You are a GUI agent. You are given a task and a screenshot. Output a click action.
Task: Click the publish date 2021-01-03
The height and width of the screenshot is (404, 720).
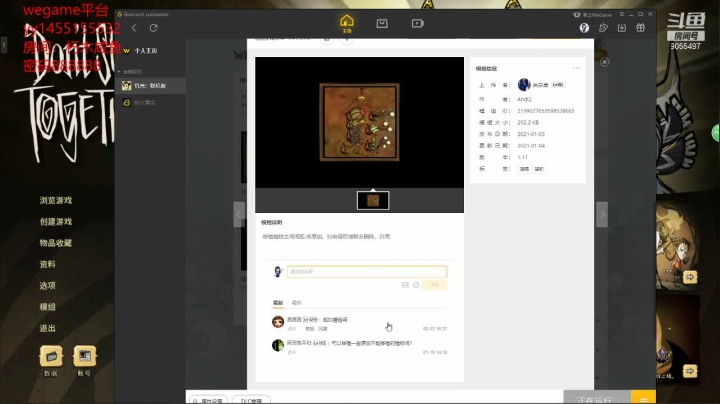coord(531,134)
